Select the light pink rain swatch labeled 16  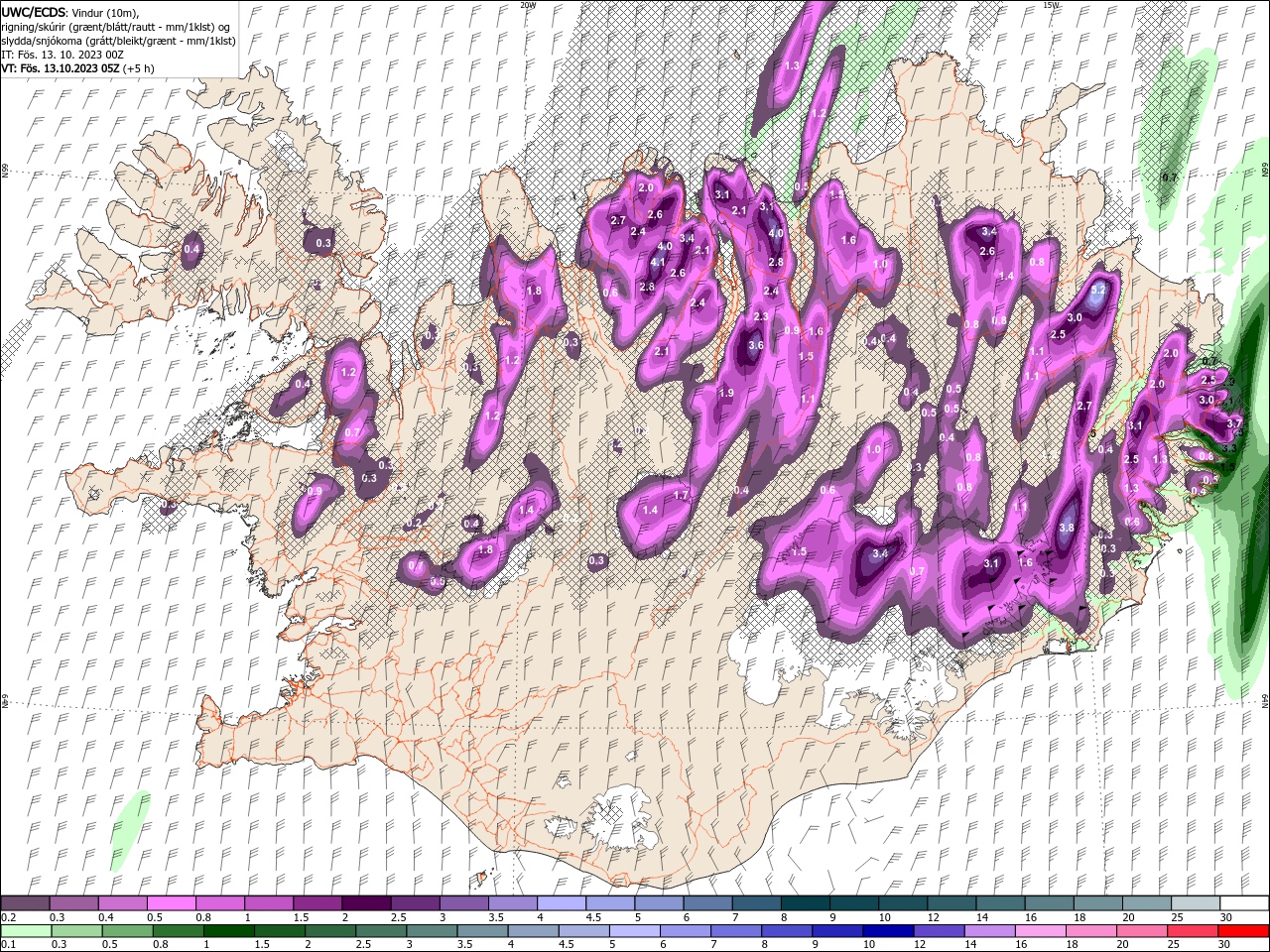tap(1038, 930)
